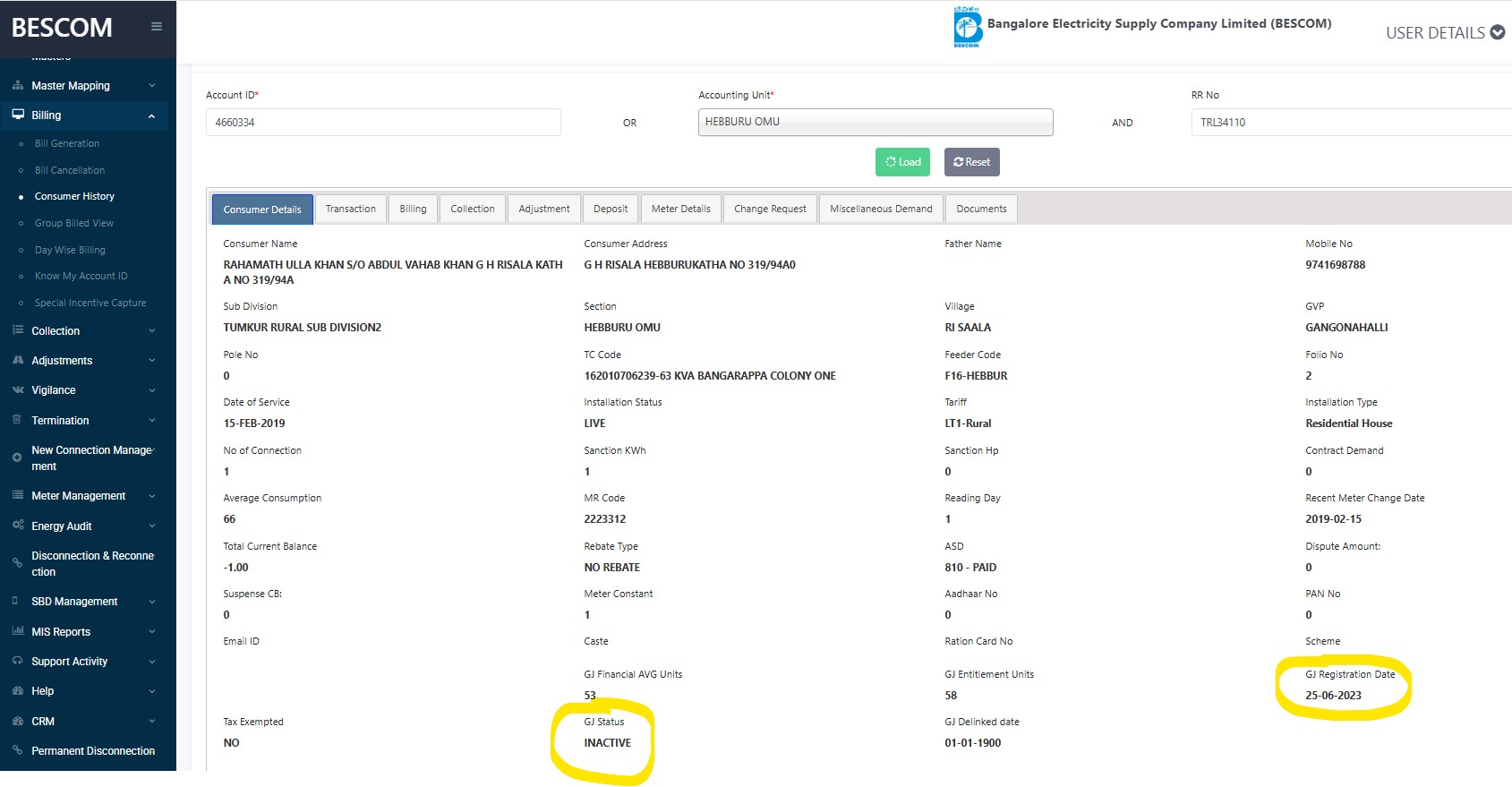Click the Help icon in sidebar
The height and width of the screenshot is (787, 1512).
pyautogui.click(x=18, y=691)
